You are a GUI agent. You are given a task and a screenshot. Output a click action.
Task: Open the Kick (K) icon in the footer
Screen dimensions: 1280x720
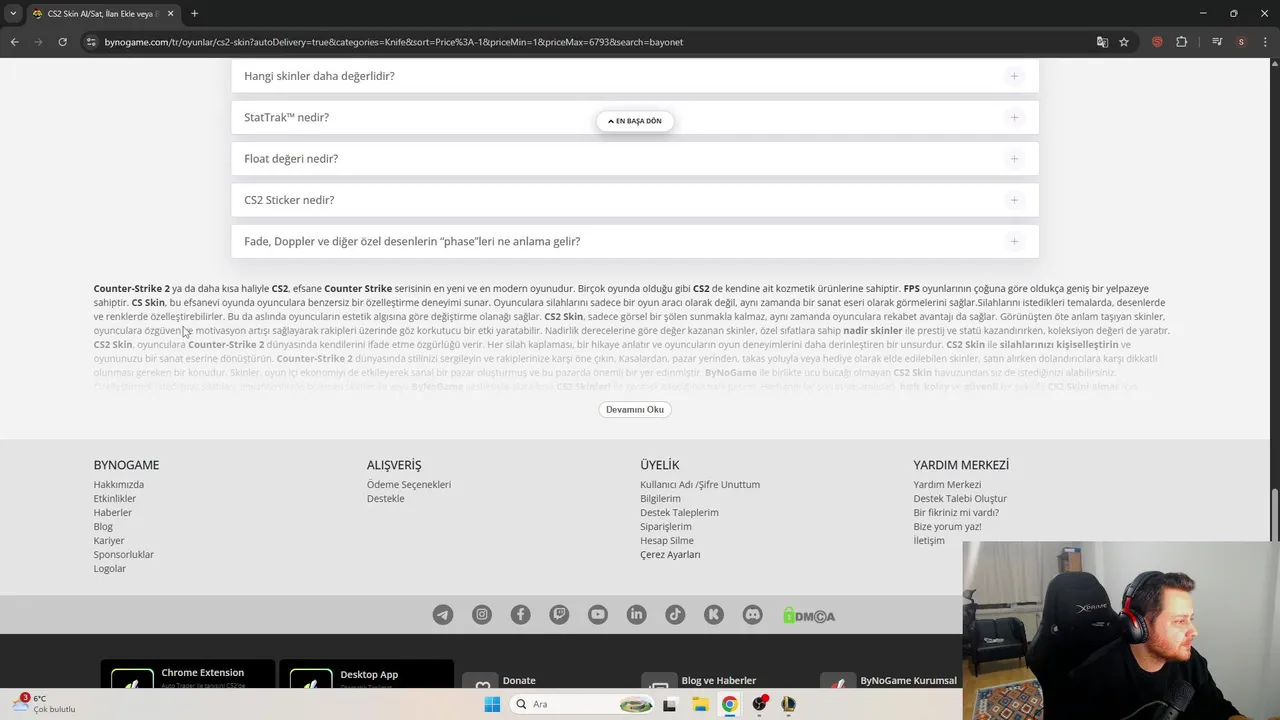[x=714, y=615]
